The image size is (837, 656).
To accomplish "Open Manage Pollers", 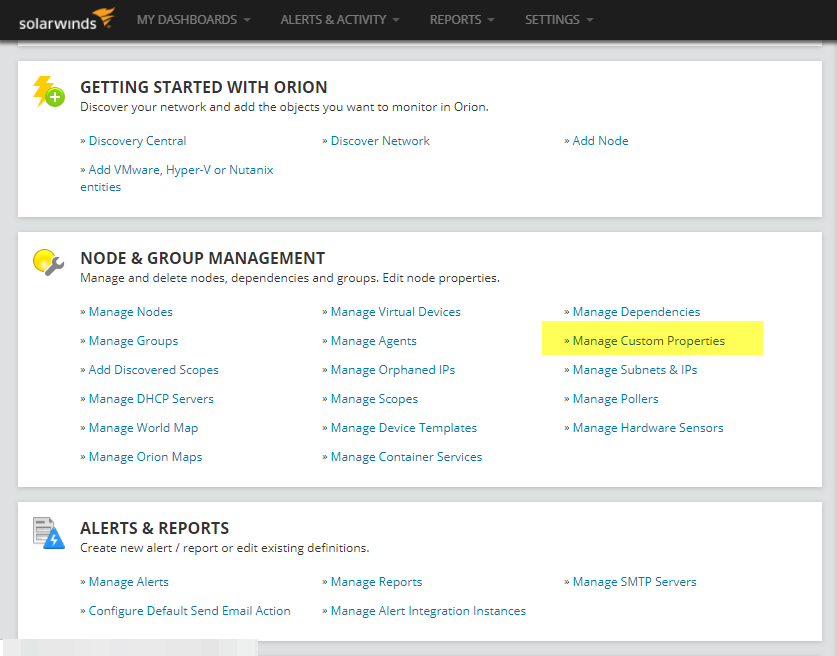I will click(x=615, y=399).
